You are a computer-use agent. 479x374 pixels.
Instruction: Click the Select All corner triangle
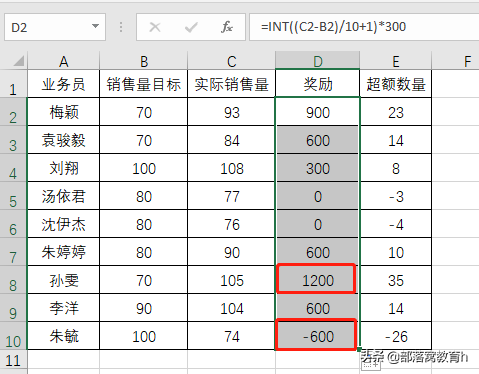pos(19,61)
